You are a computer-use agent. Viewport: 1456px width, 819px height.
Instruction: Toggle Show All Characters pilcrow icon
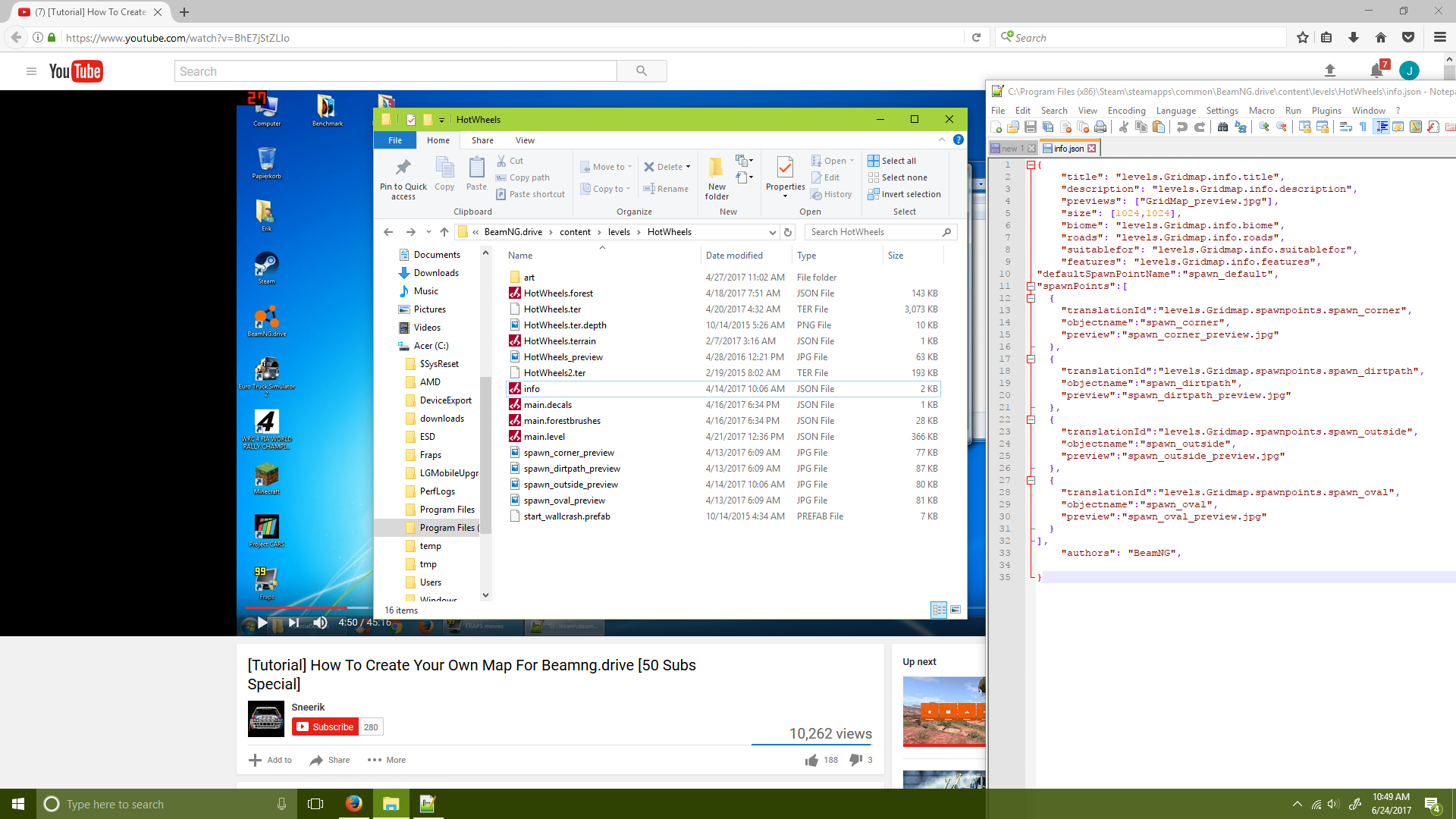click(1363, 127)
